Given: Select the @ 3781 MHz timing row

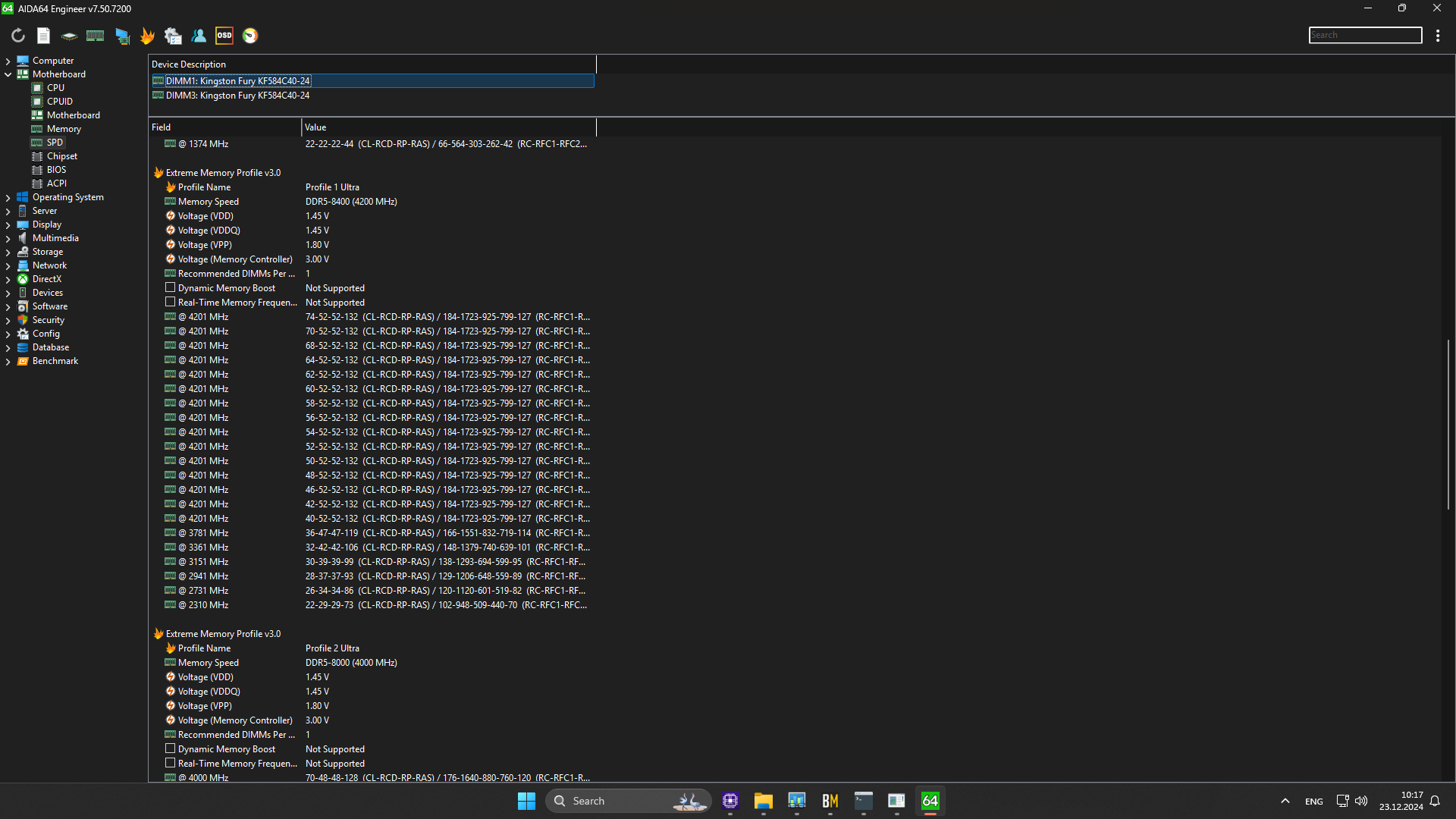Looking at the screenshot, I should coord(372,533).
